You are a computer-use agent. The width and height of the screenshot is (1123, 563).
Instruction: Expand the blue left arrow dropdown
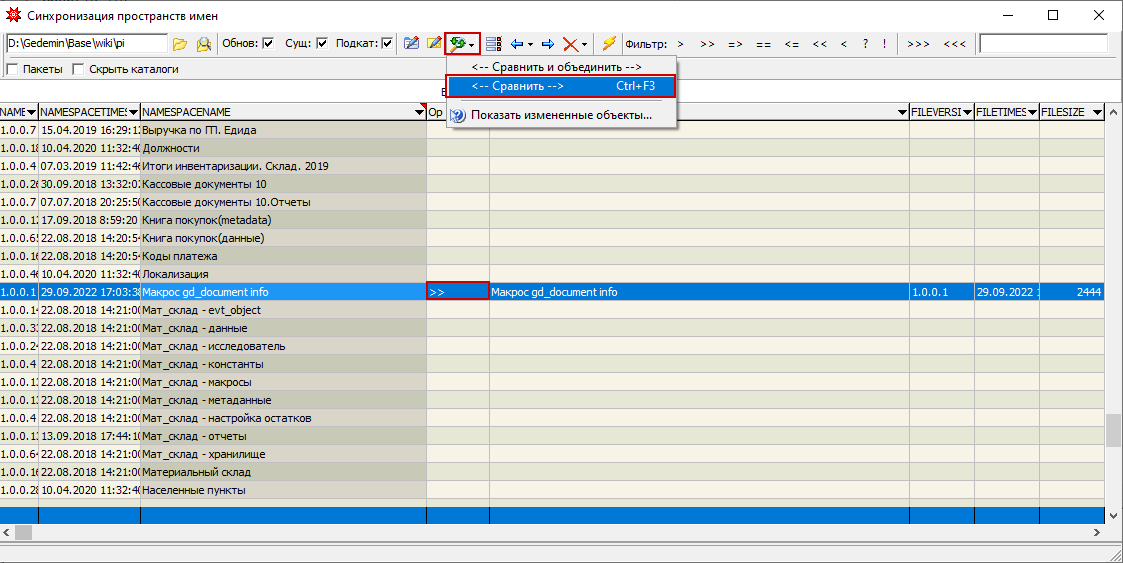click(x=531, y=44)
